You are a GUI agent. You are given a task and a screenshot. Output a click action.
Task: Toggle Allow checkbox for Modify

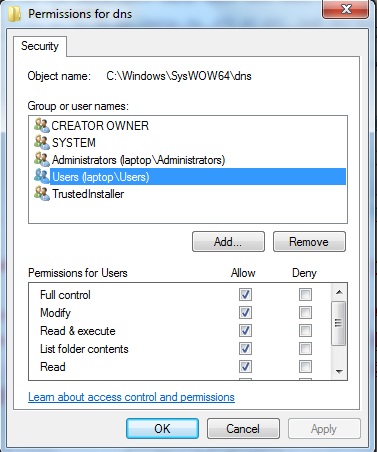tap(245, 313)
